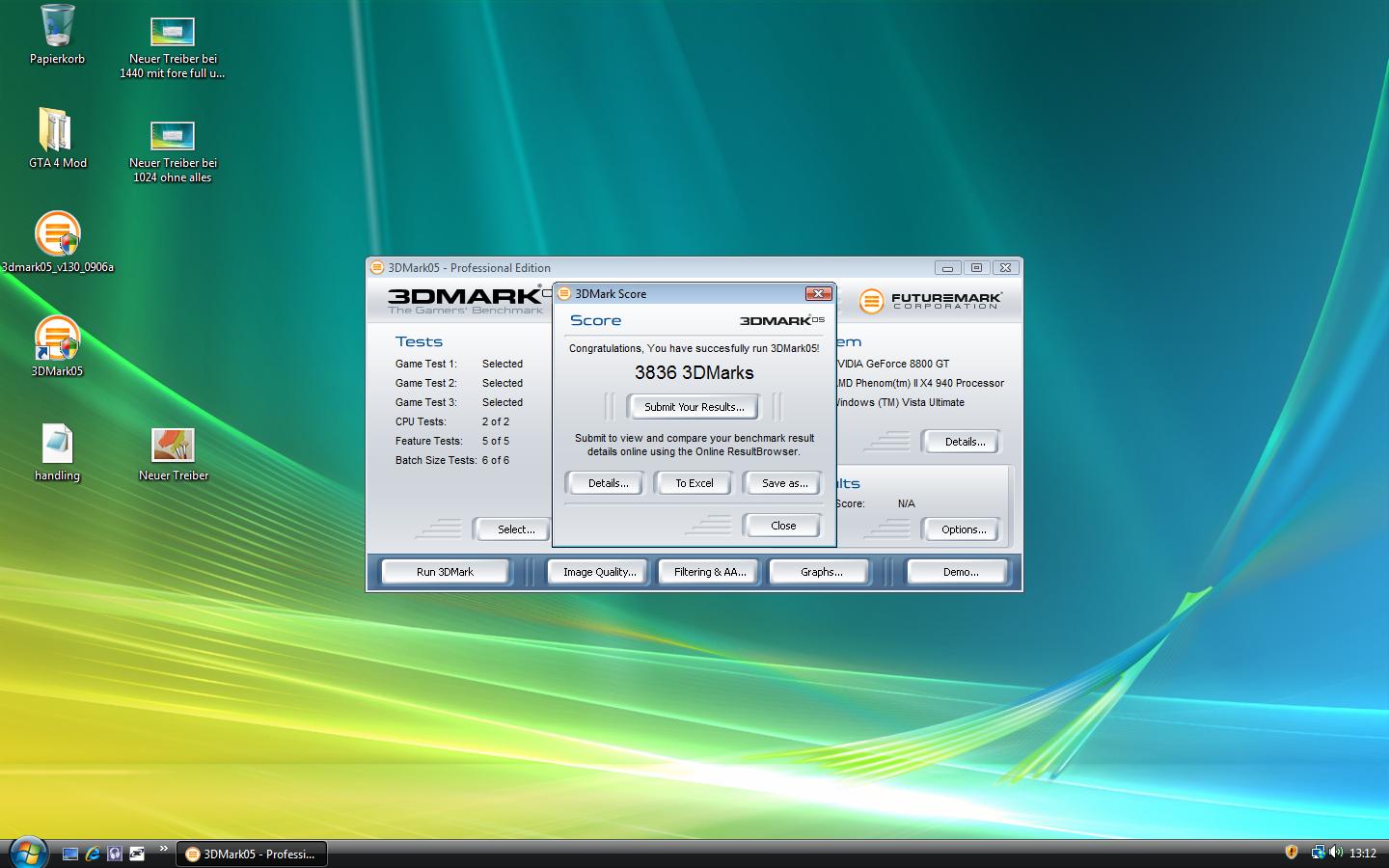The image size is (1389, 868).
Task: Open the volume speaker tray icon
Action: [x=1336, y=853]
